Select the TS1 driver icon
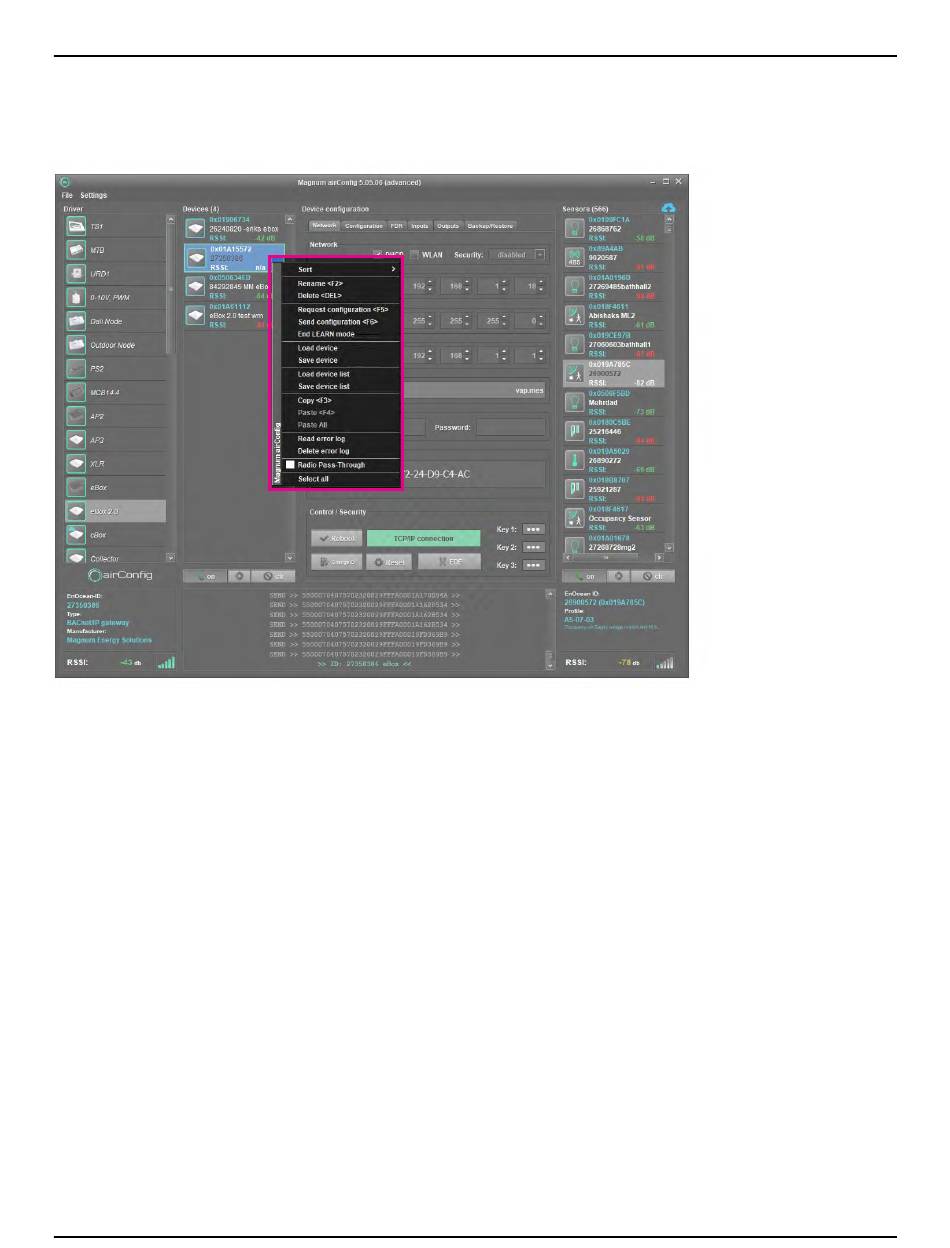The width and height of the screenshot is (950, 1248). [77, 227]
